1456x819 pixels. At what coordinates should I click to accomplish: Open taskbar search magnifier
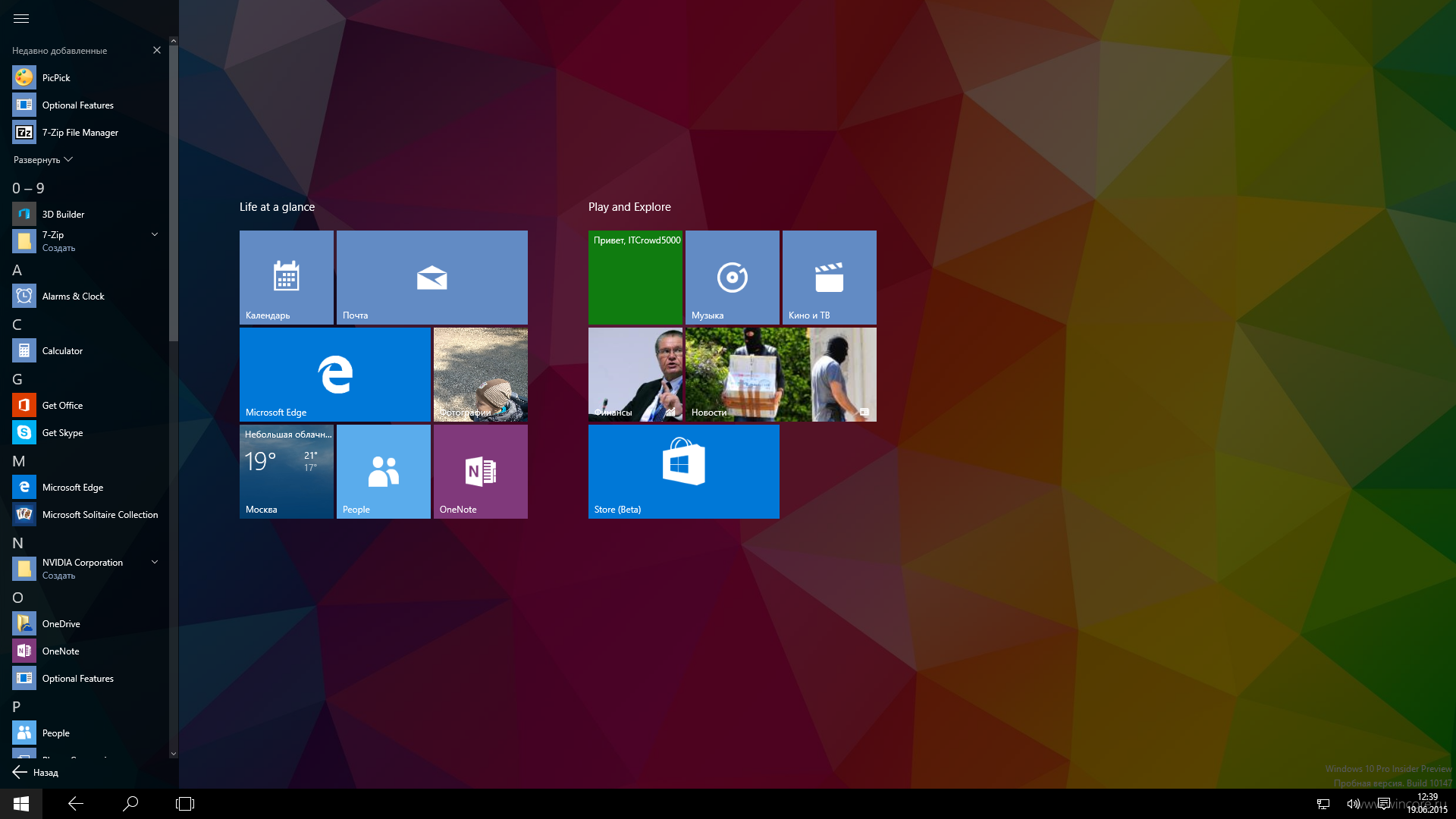coord(130,804)
